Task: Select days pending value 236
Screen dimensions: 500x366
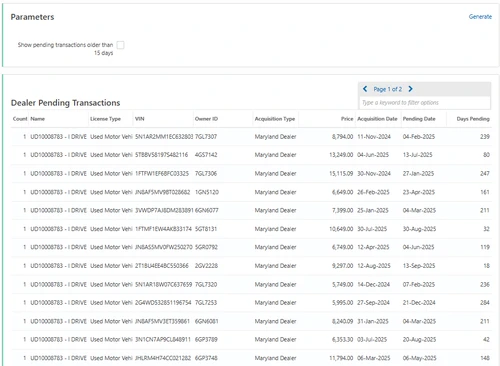Action: click(485, 284)
